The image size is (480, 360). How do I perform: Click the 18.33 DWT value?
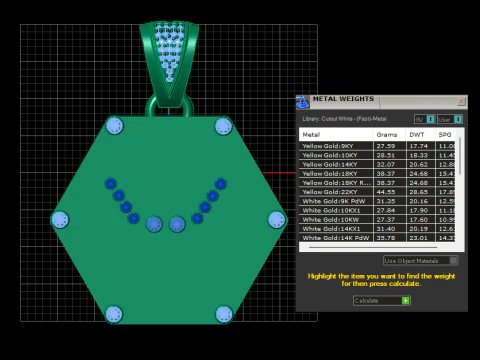419,155
